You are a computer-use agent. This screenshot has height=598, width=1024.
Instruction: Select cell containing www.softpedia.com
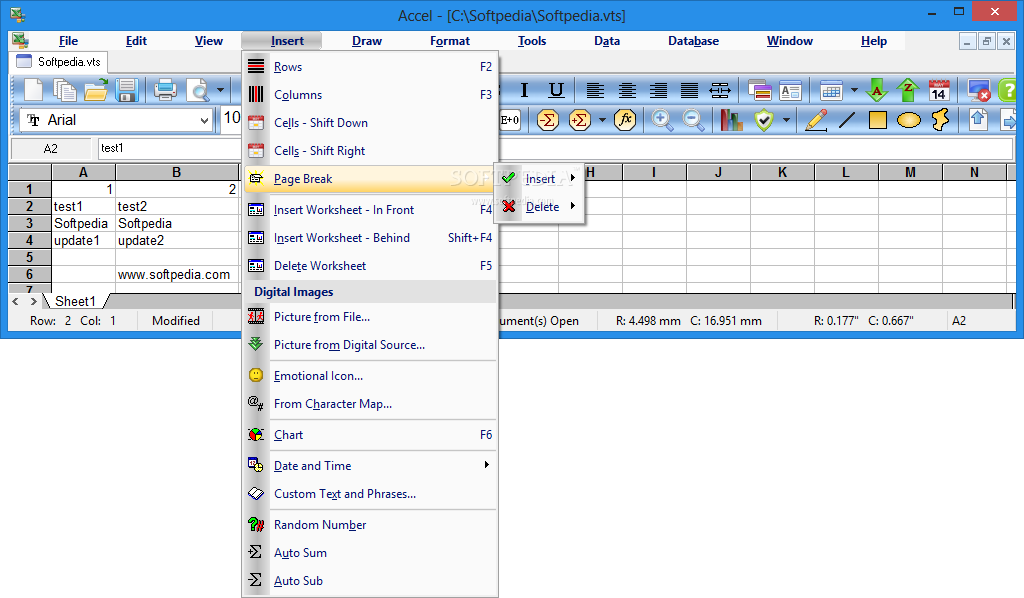pyautogui.click(x=177, y=274)
